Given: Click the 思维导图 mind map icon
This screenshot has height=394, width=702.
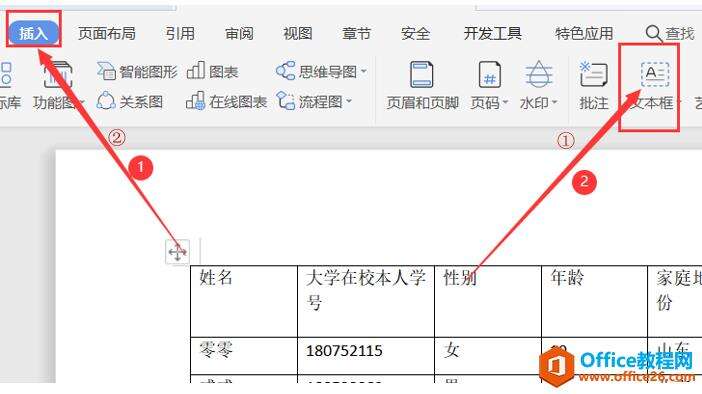Looking at the screenshot, I should 285,71.
